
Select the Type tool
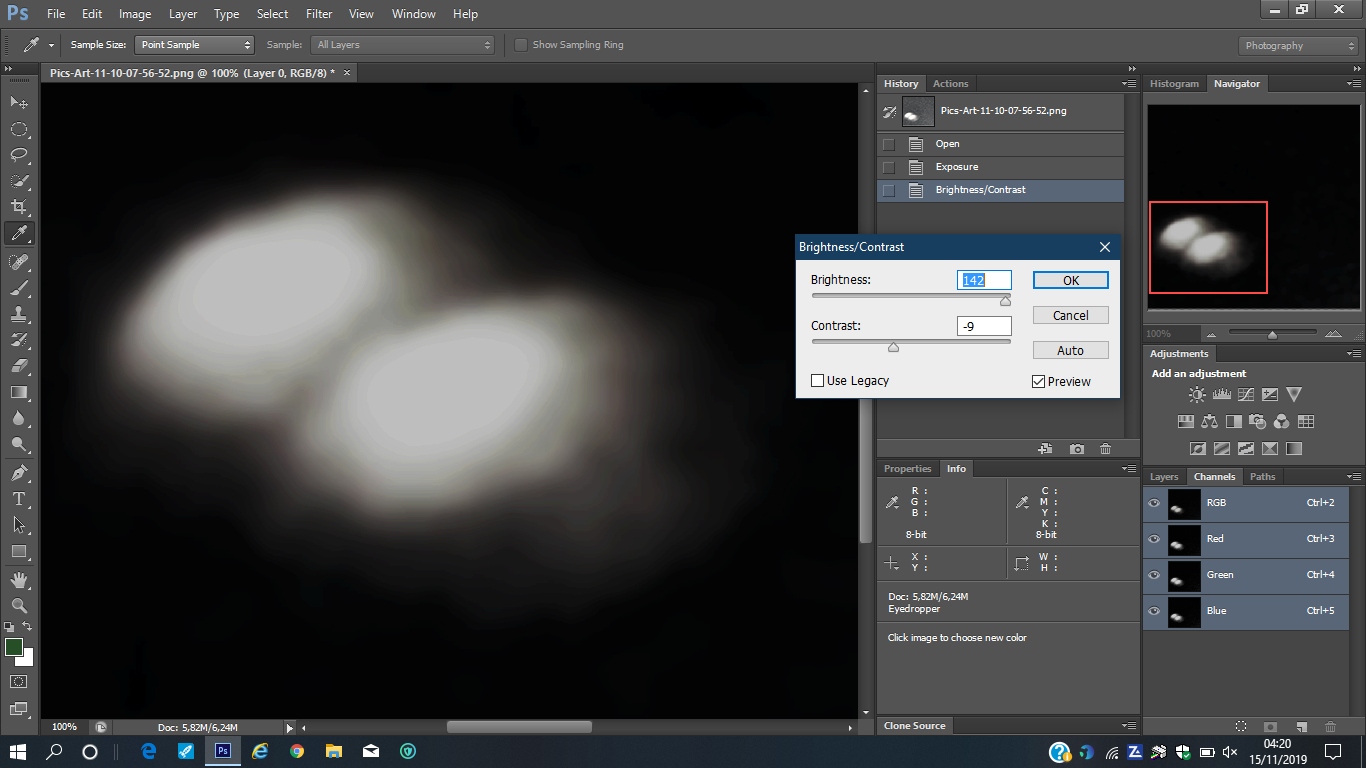coord(19,498)
